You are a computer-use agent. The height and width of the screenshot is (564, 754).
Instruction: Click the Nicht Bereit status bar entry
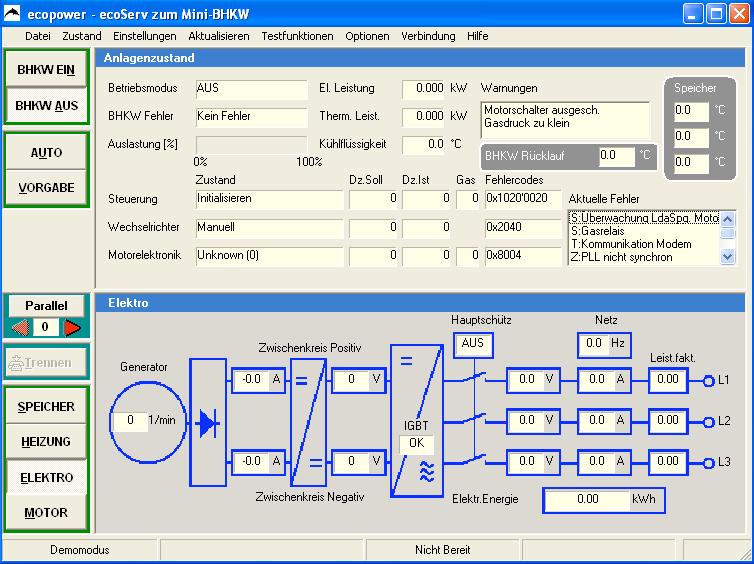(442, 550)
